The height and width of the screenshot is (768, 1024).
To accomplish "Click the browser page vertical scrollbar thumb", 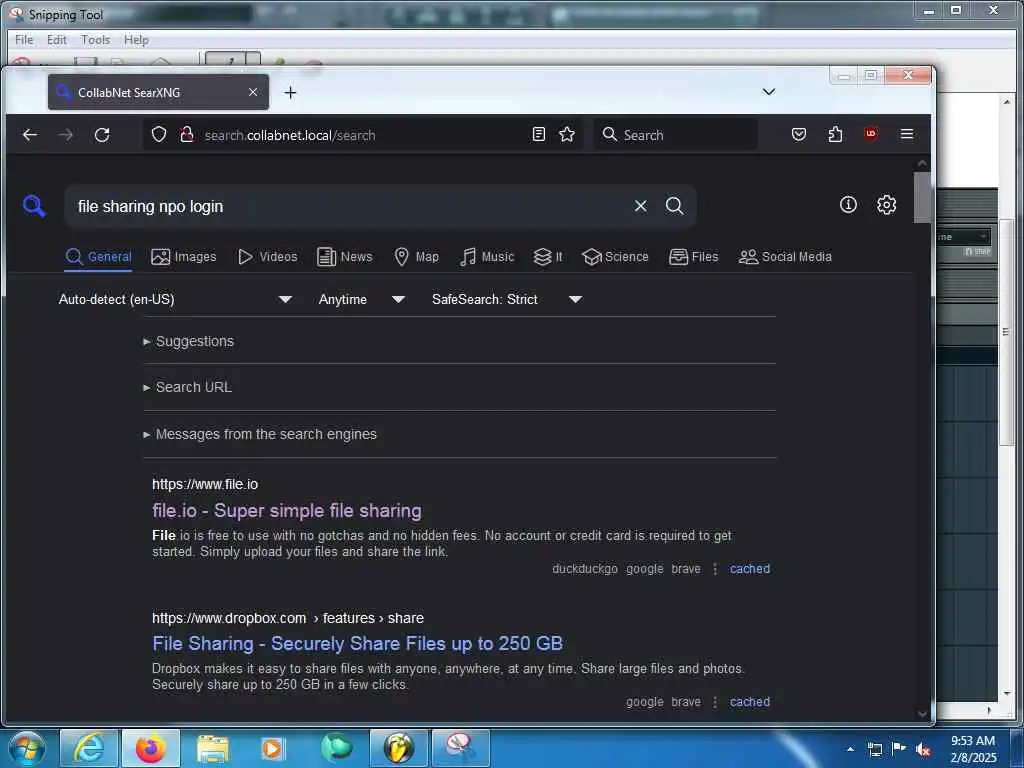I will 922,197.
